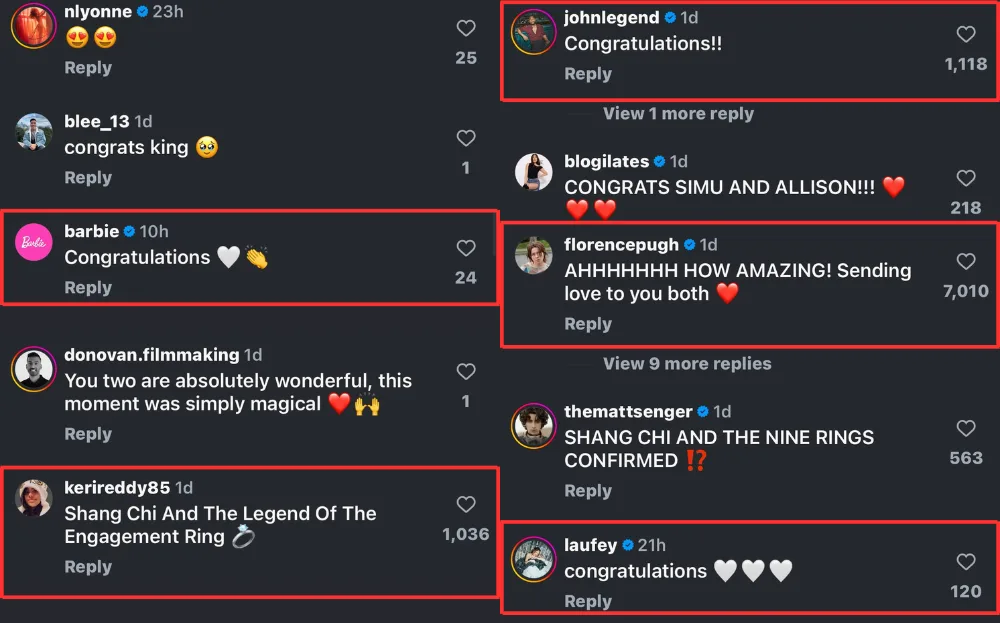This screenshot has height=623, width=1000.
Task: Reply to kerireddy85's engagement ring comment
Action: (x=88, y=567)
